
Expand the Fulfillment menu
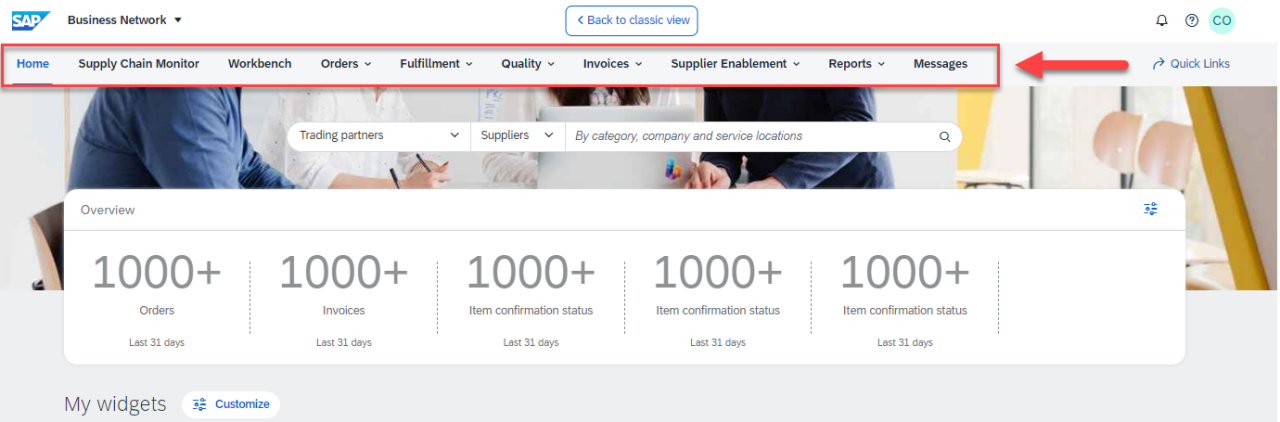(x=436, y=64)
